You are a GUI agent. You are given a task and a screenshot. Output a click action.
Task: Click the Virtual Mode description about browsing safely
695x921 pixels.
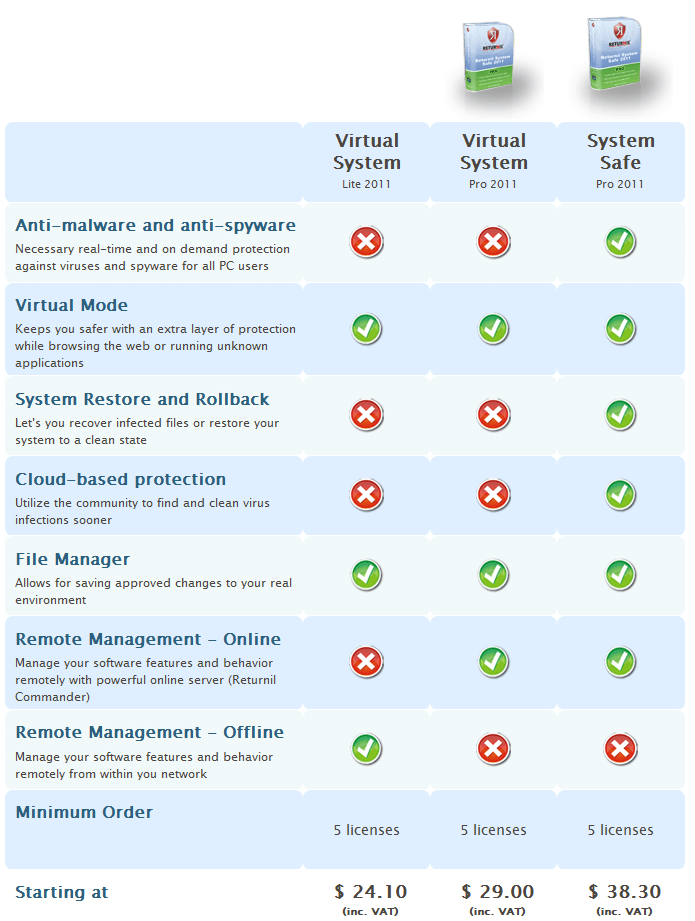tap(155, 346)
